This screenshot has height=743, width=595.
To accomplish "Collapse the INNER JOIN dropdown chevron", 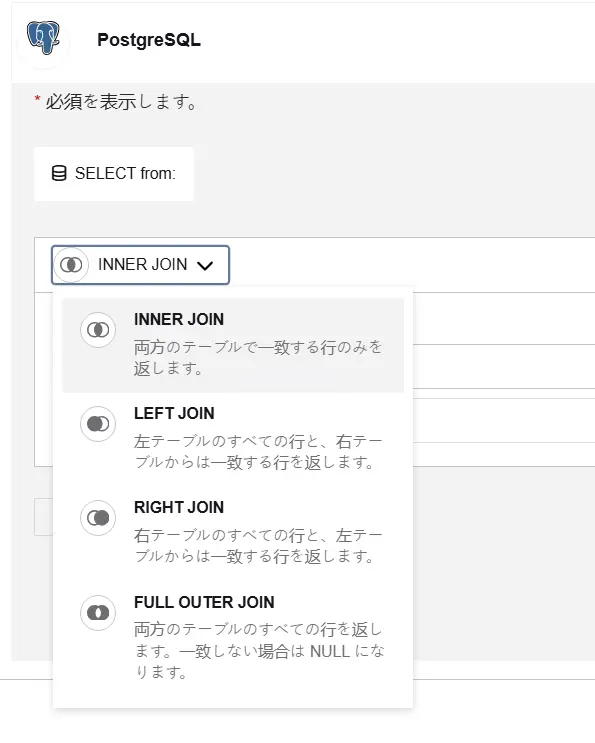I will tap(205, 265).
